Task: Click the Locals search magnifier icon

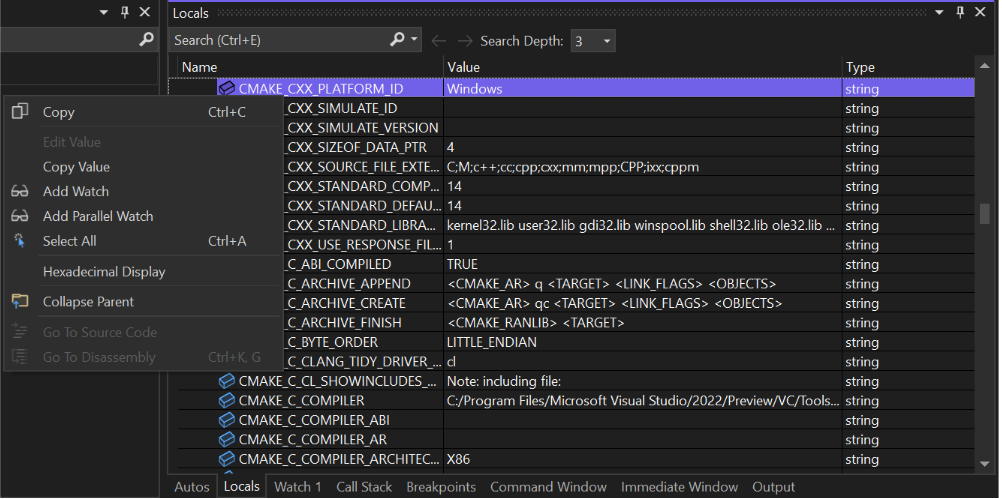Action: [x=397, y=40]
